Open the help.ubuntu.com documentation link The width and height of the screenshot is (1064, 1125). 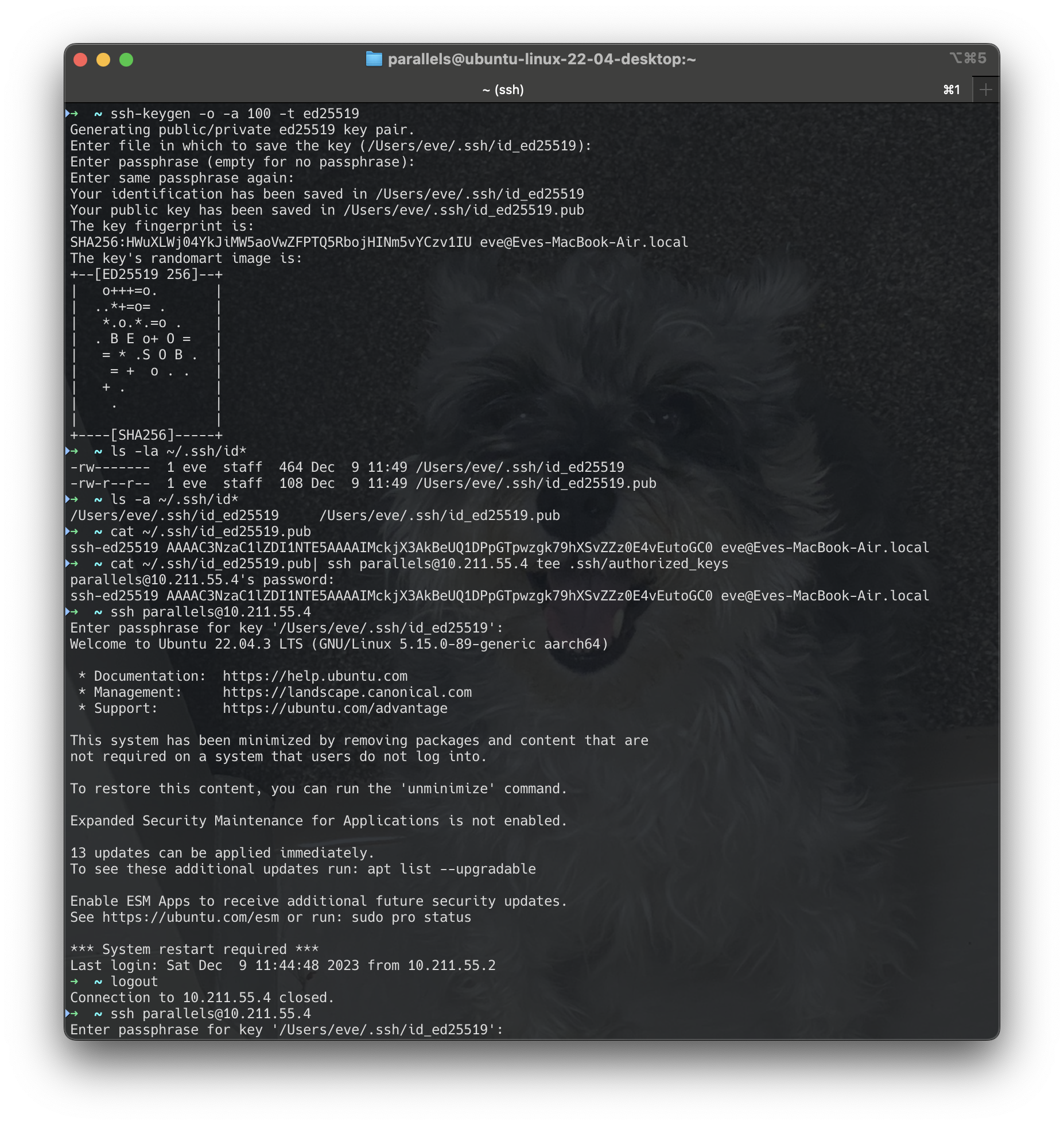pos(314,676)
